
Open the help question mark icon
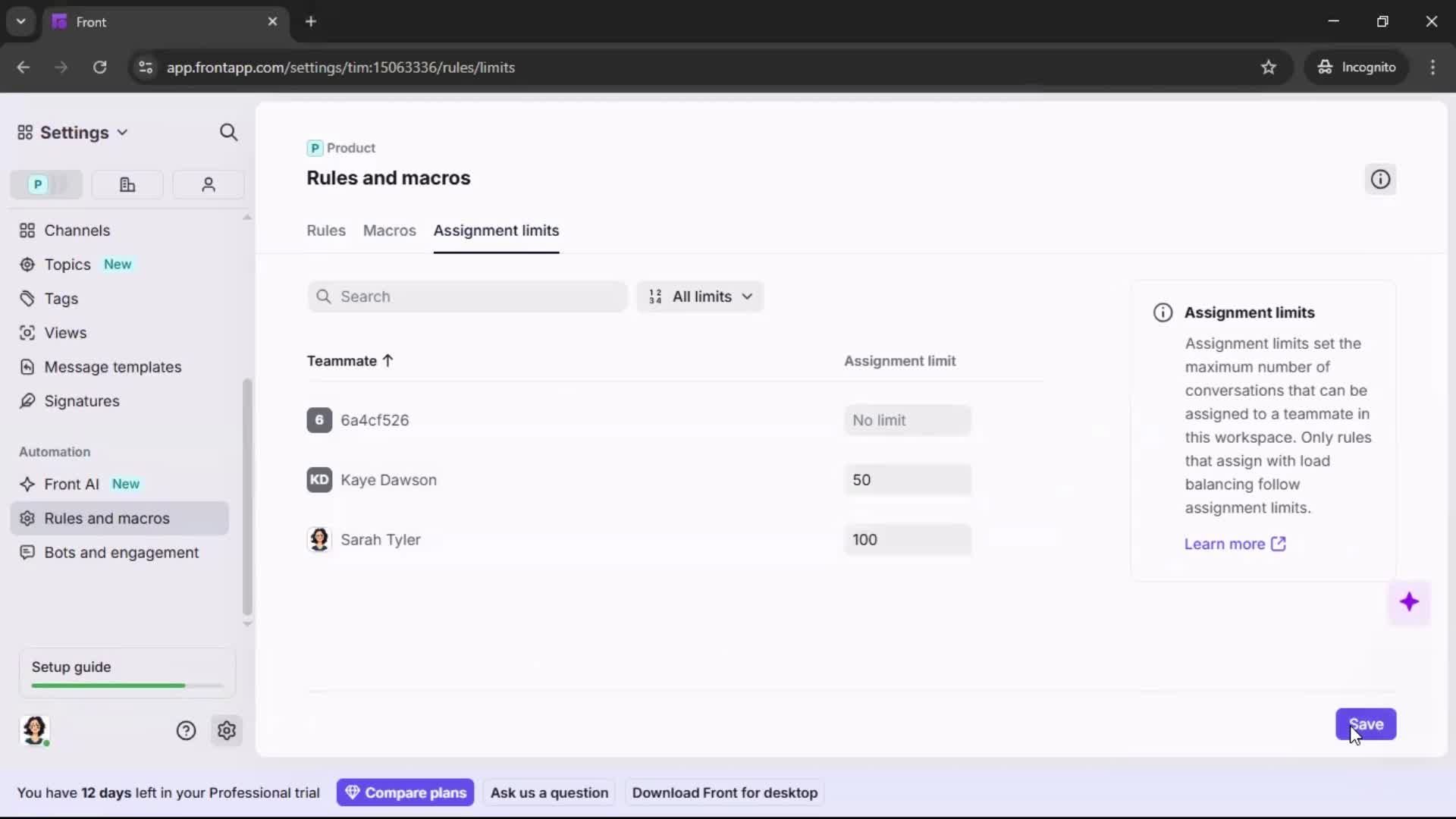[x=186, y=730]
